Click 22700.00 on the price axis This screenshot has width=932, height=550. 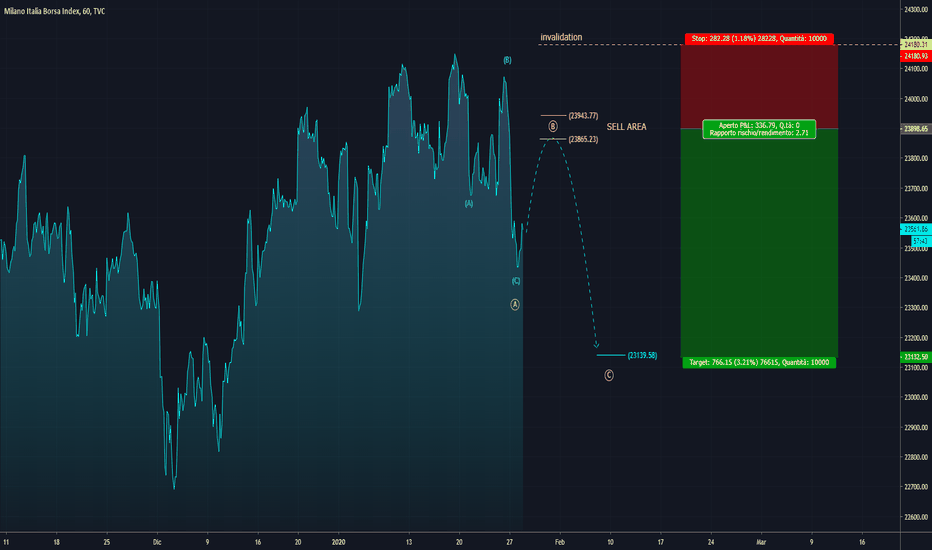coord(916,487)
